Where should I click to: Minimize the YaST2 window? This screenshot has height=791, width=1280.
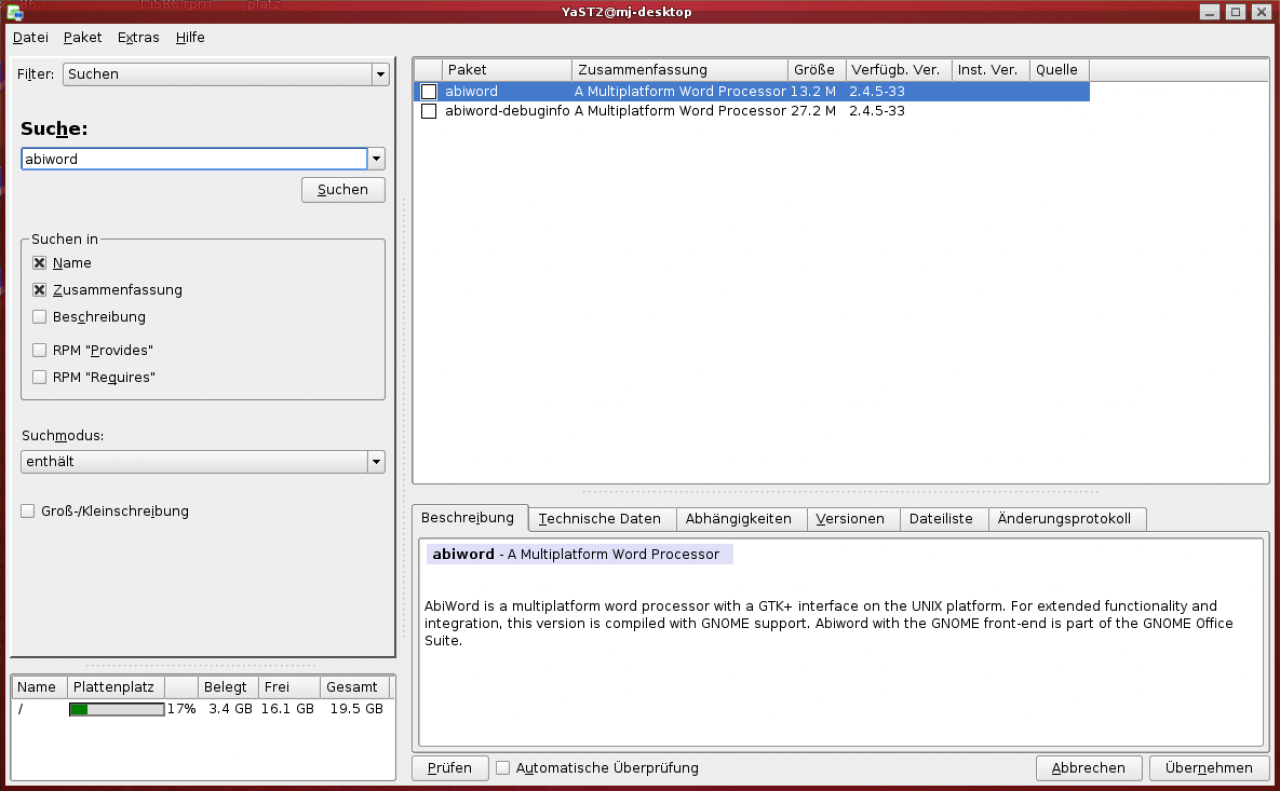pyautogui.click(x=1210, y=12)
